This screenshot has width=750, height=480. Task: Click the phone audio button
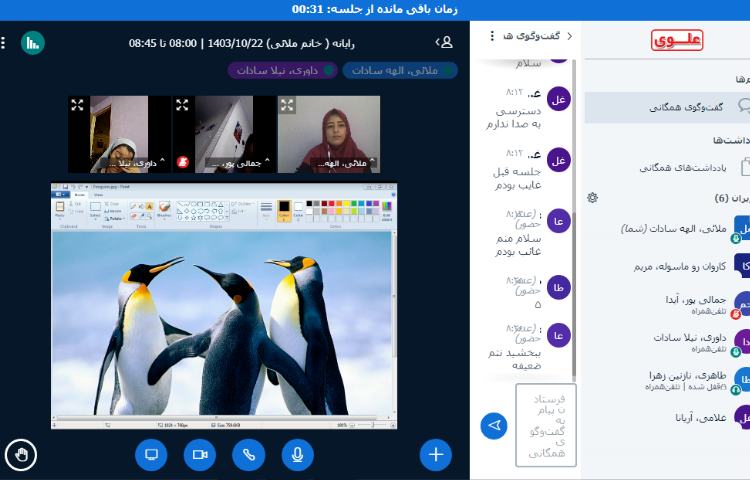(249, 455)
